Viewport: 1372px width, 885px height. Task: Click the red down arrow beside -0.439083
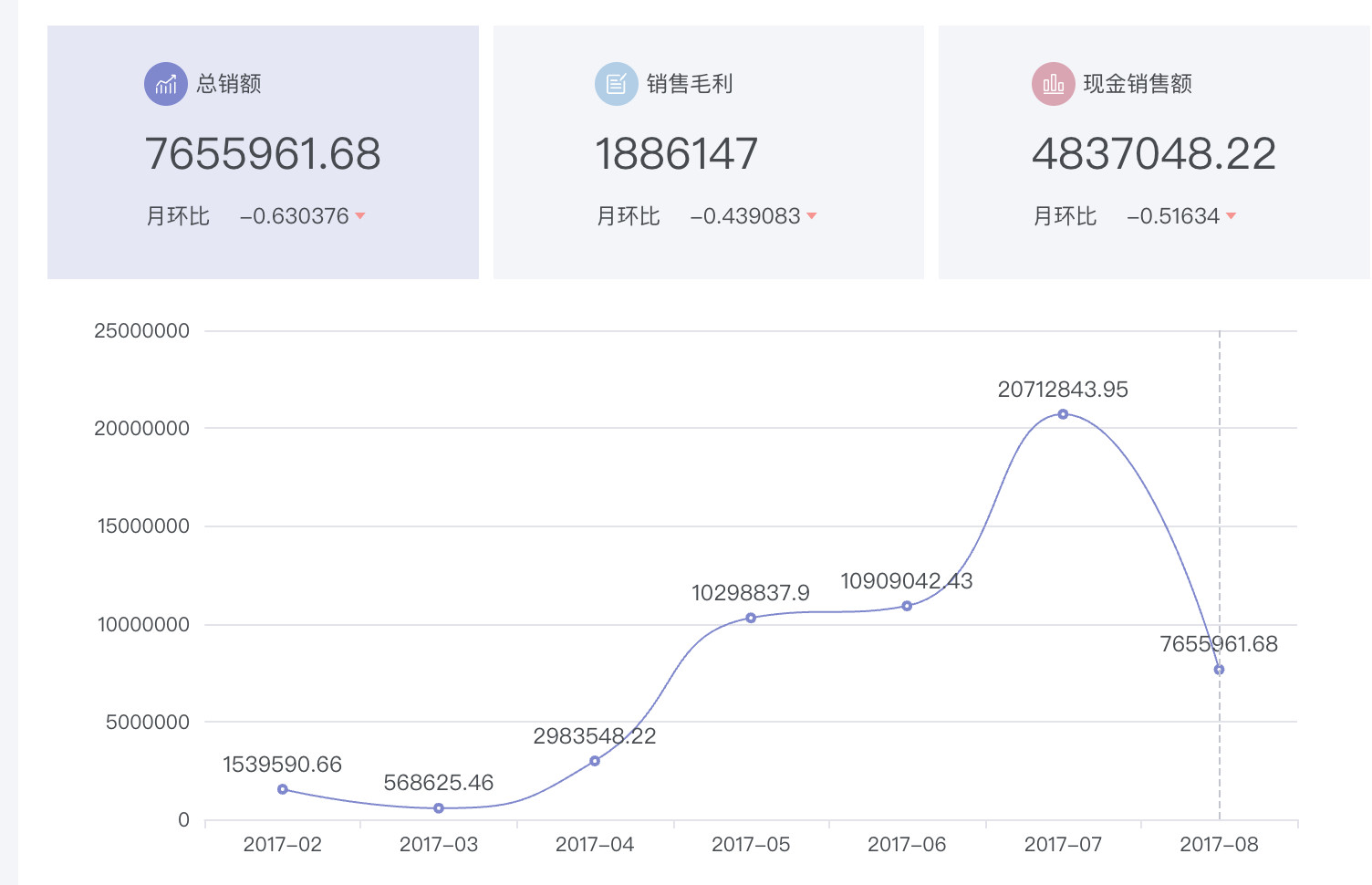(812, 216)
